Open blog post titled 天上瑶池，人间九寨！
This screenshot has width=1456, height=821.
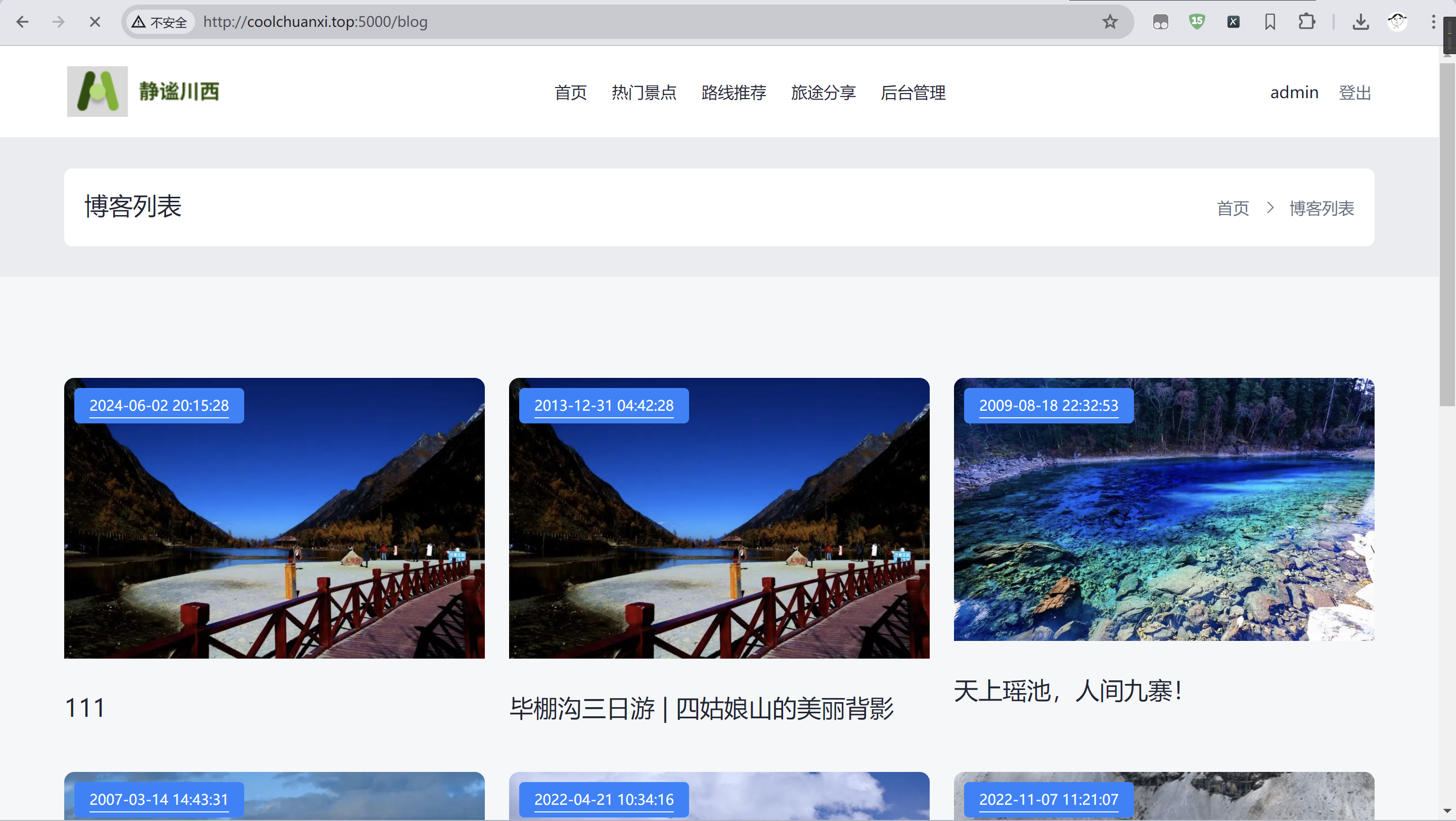point(1067,691)
